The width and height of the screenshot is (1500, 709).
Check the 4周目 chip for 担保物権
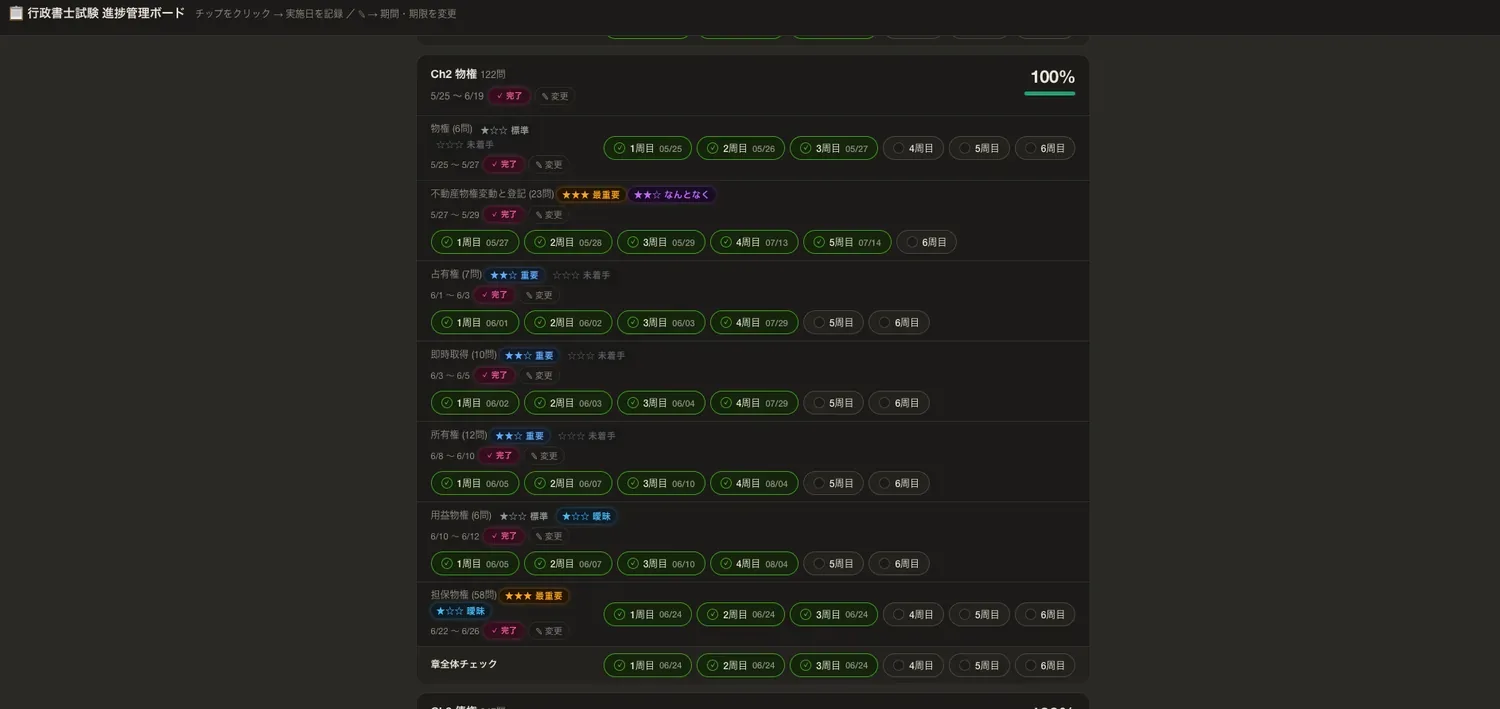click(x=913, y=614)
